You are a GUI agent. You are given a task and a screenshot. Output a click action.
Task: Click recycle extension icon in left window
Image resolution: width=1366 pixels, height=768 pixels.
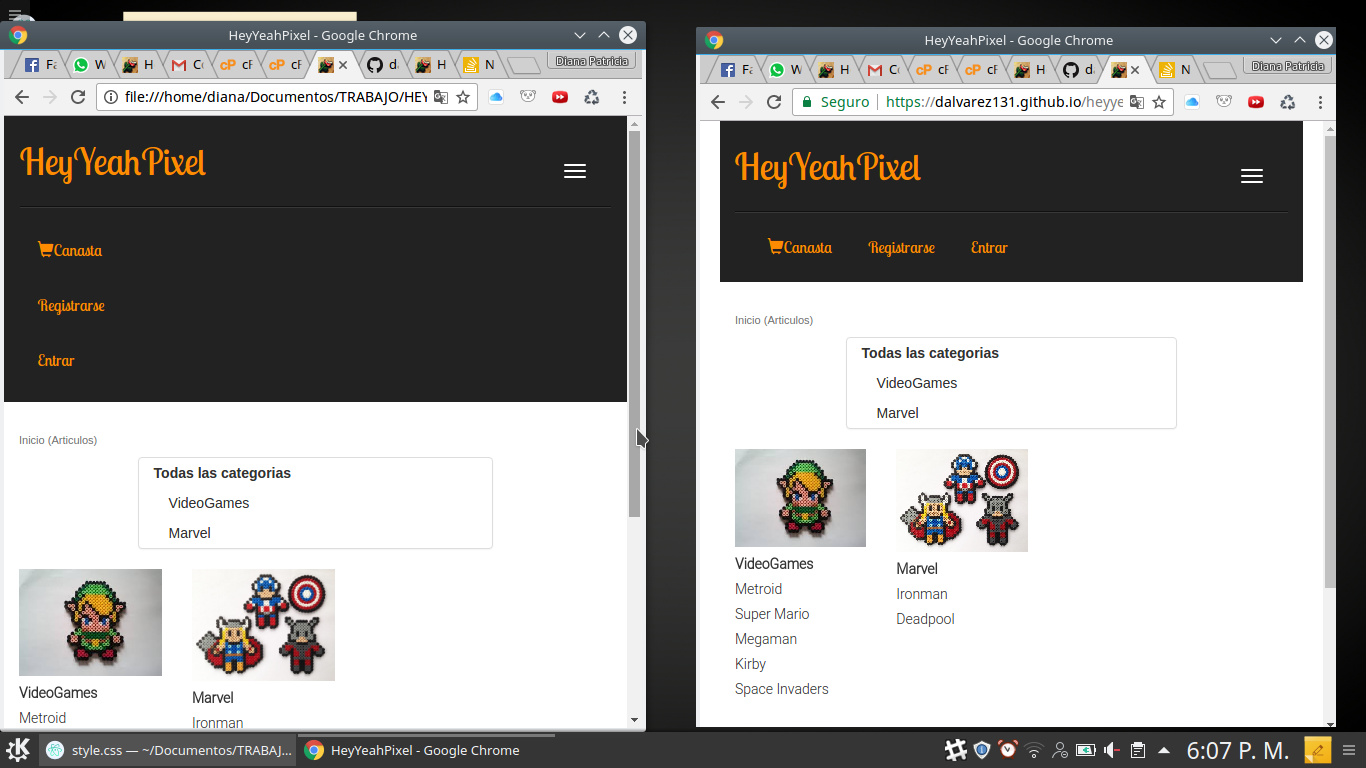coord(592,97)
